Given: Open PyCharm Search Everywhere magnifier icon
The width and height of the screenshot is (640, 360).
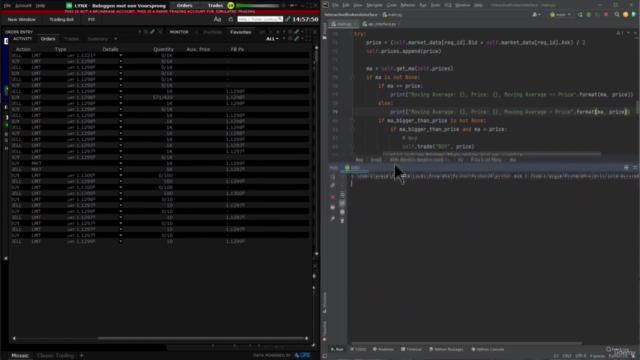Looking at the screenshot, I should click(617, 15).
